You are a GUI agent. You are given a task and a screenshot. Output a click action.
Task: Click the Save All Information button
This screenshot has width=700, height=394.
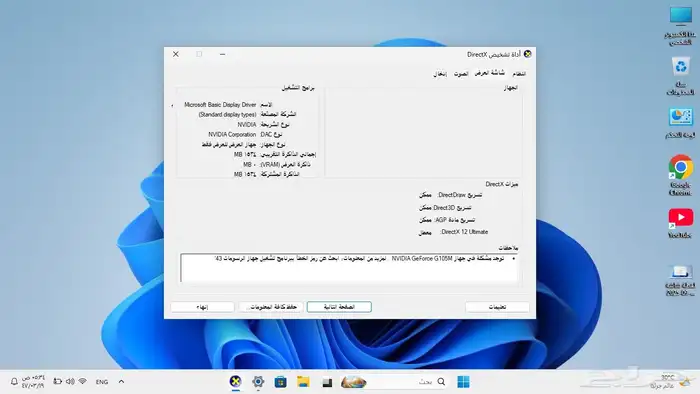click(271, 307)
